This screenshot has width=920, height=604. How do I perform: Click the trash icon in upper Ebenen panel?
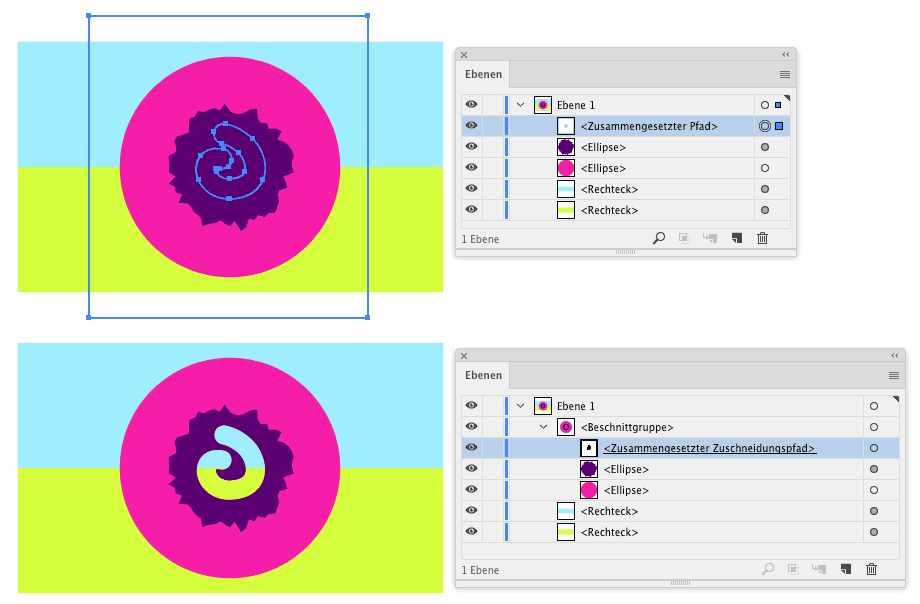762,238
